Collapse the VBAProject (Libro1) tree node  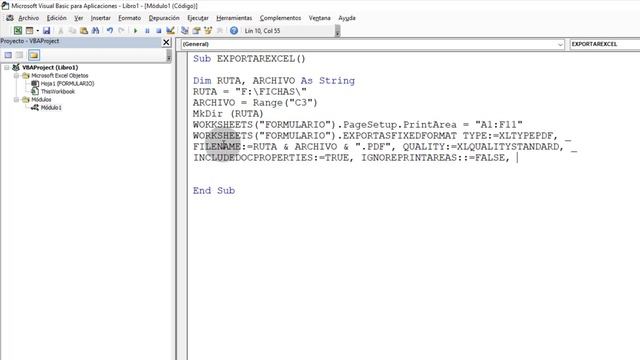[x=7, y=67]
